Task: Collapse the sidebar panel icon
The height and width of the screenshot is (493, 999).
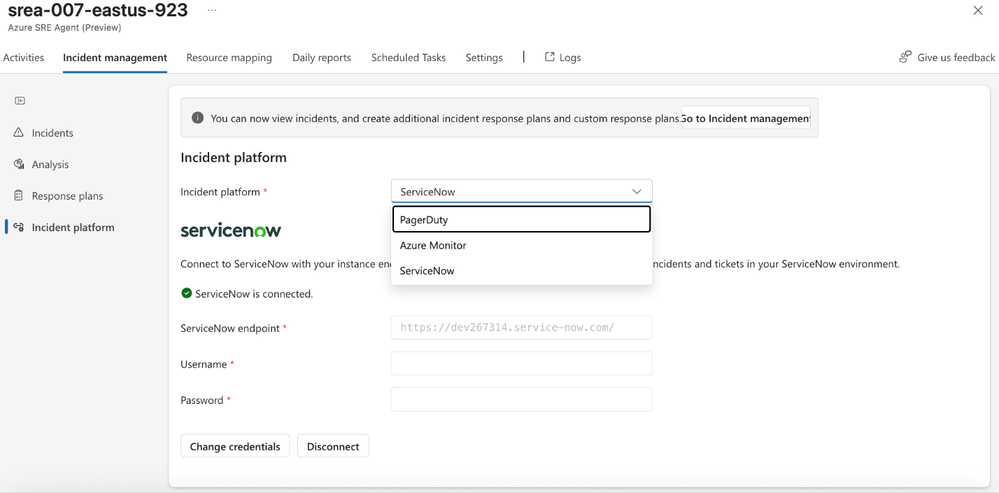Action: [x=20, y=101]
